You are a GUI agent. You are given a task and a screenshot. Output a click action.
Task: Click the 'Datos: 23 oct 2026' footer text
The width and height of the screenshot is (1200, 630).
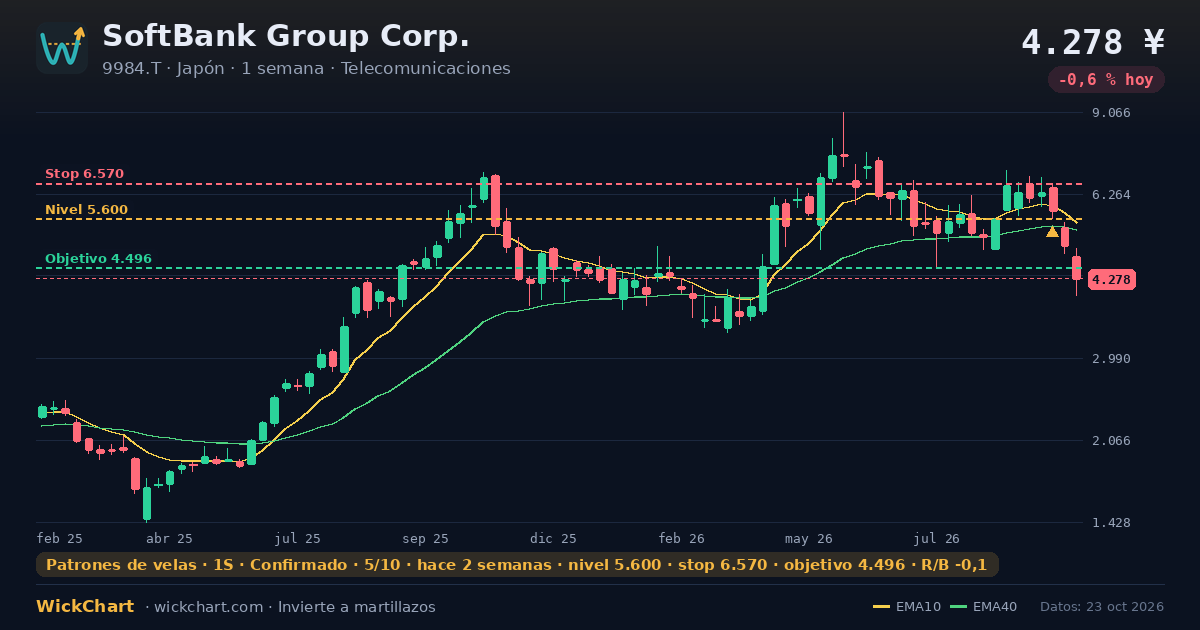1102,607
